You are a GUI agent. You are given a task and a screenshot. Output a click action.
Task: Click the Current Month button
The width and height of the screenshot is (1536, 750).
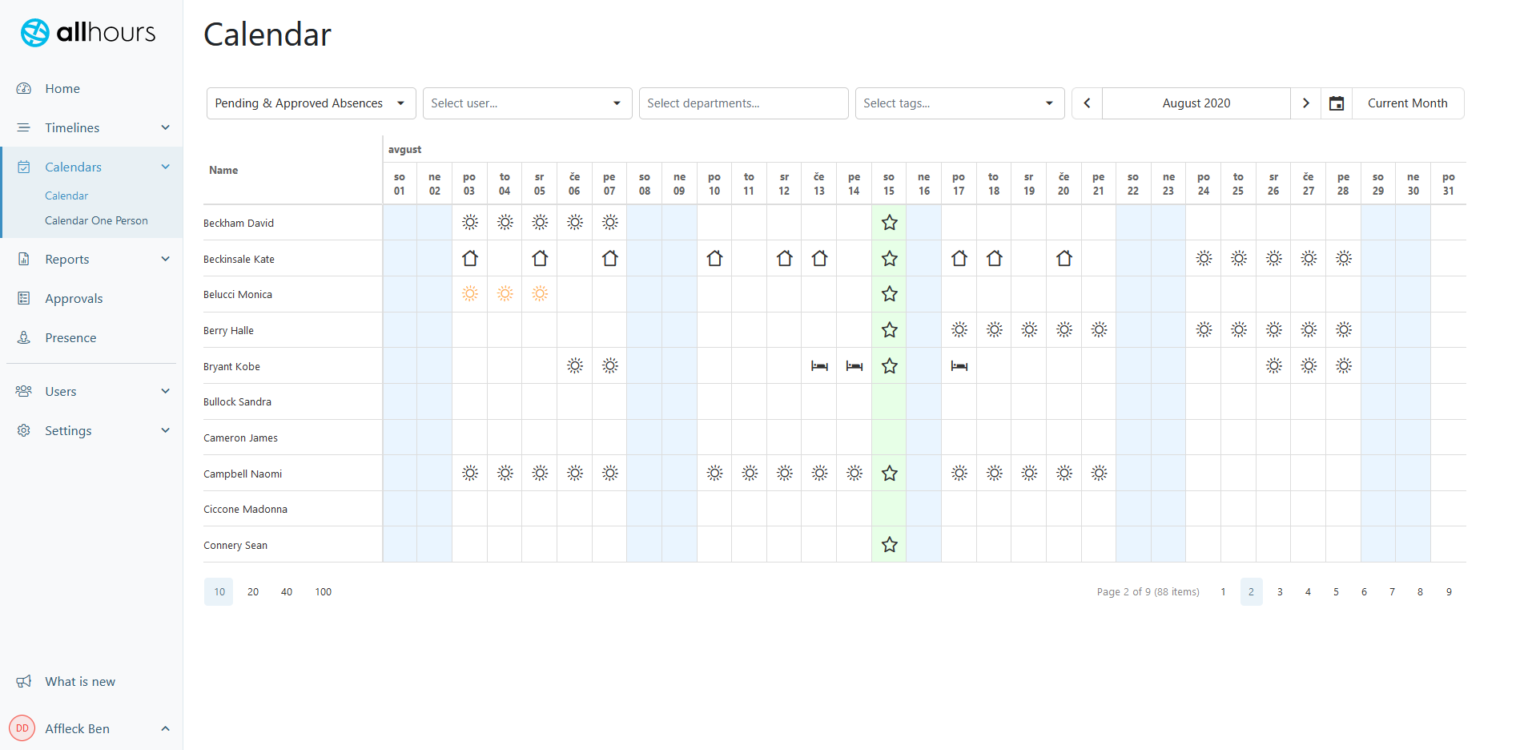pos(1407,103)
